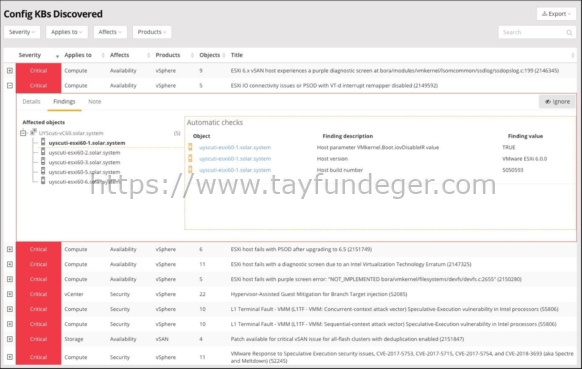582x369 pixels.
Task: Click into the Search input field
Action: click(x=532, y=32)
